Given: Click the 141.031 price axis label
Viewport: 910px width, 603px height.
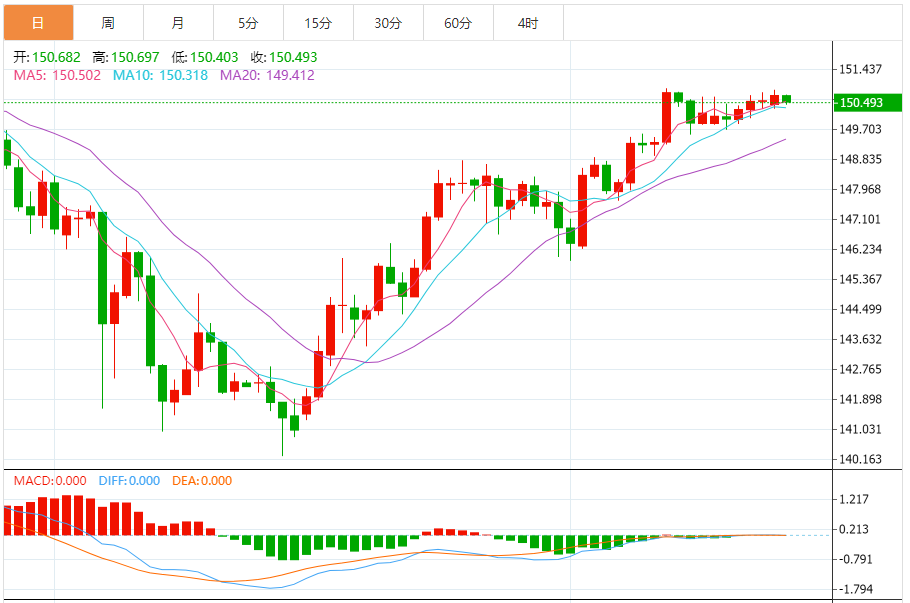Looking at the screenshot, I should click(861, 429).
